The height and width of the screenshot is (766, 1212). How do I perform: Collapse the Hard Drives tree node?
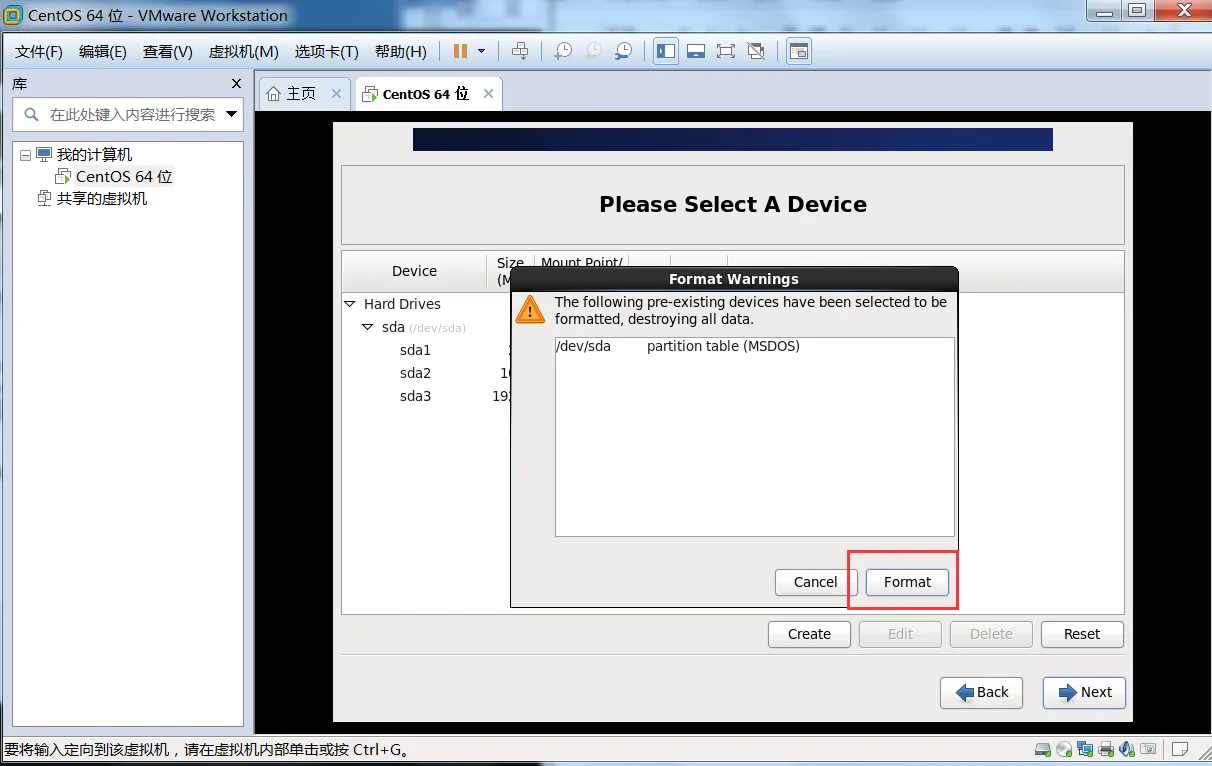pyautogui.click(x=350, y=304)
